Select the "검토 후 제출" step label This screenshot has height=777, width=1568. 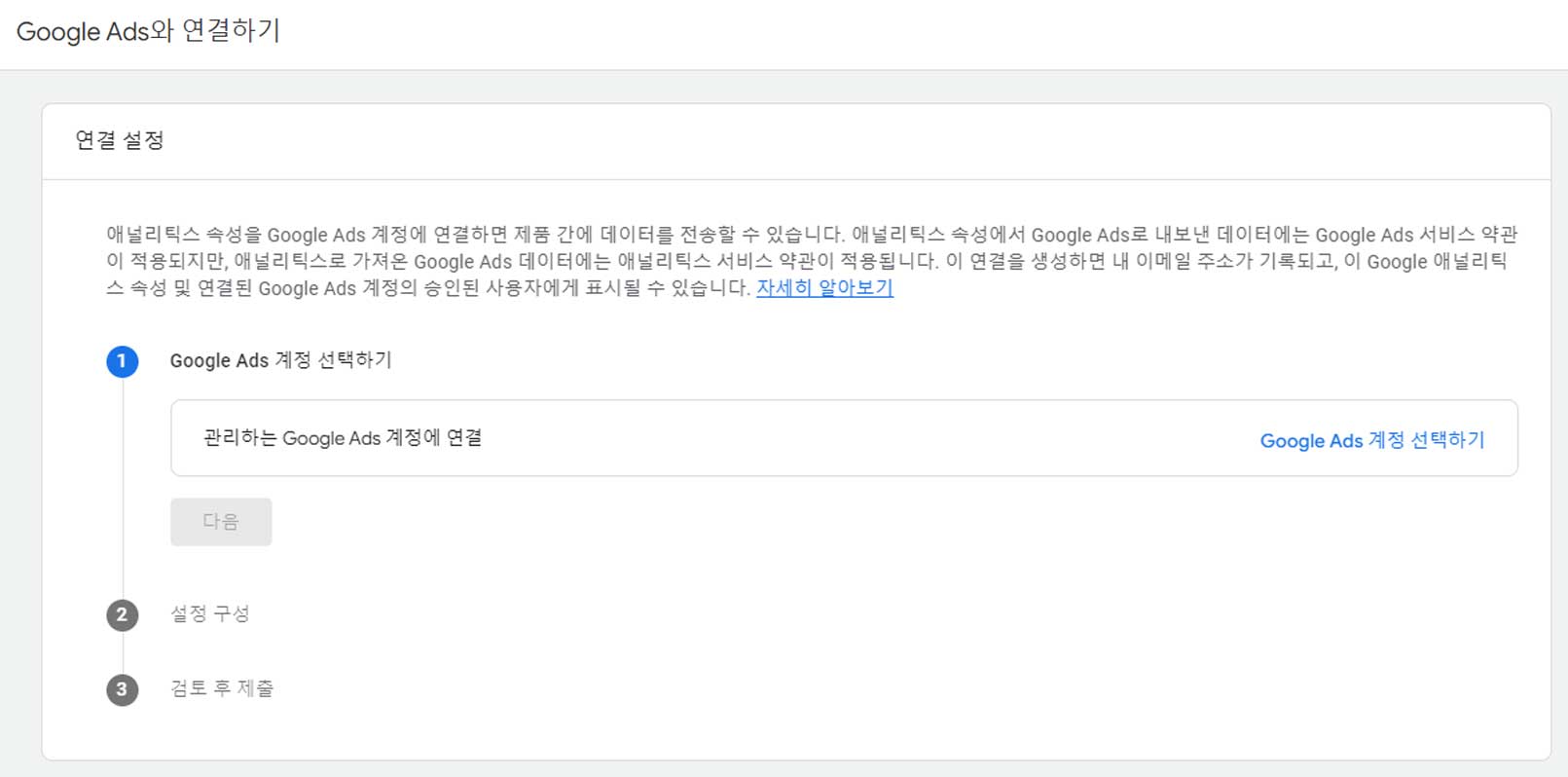(222, 689)
